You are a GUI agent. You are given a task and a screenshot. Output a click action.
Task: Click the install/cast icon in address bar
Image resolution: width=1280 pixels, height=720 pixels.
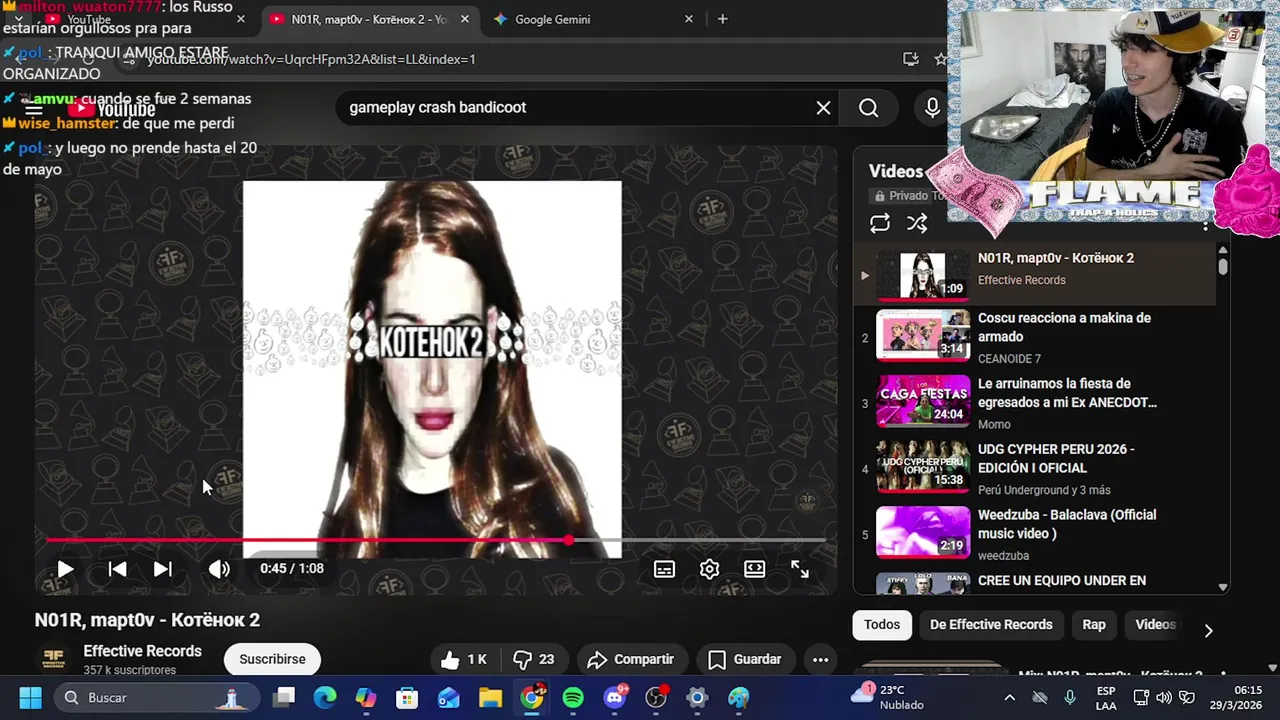910,59
